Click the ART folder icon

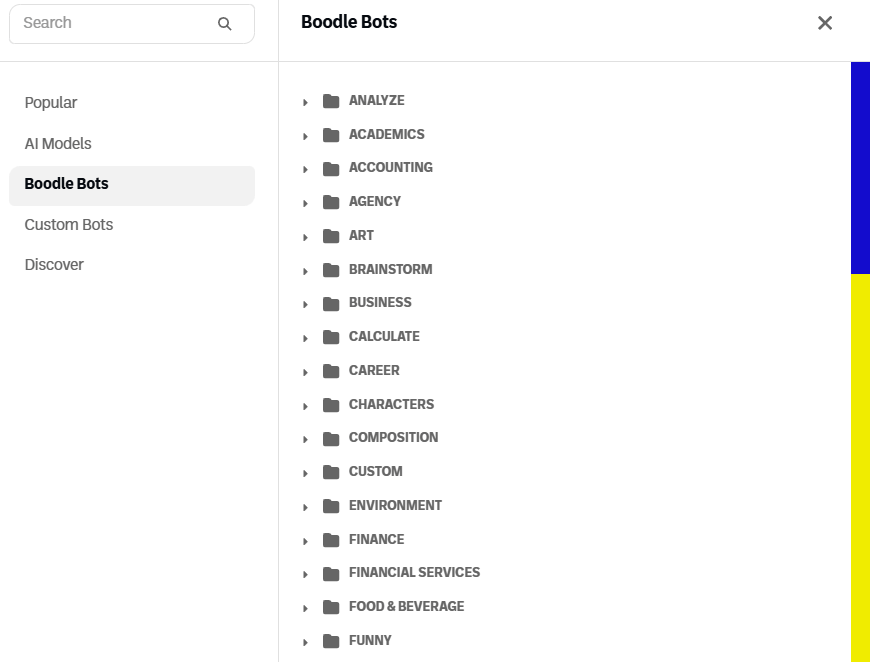pos(331,236)
